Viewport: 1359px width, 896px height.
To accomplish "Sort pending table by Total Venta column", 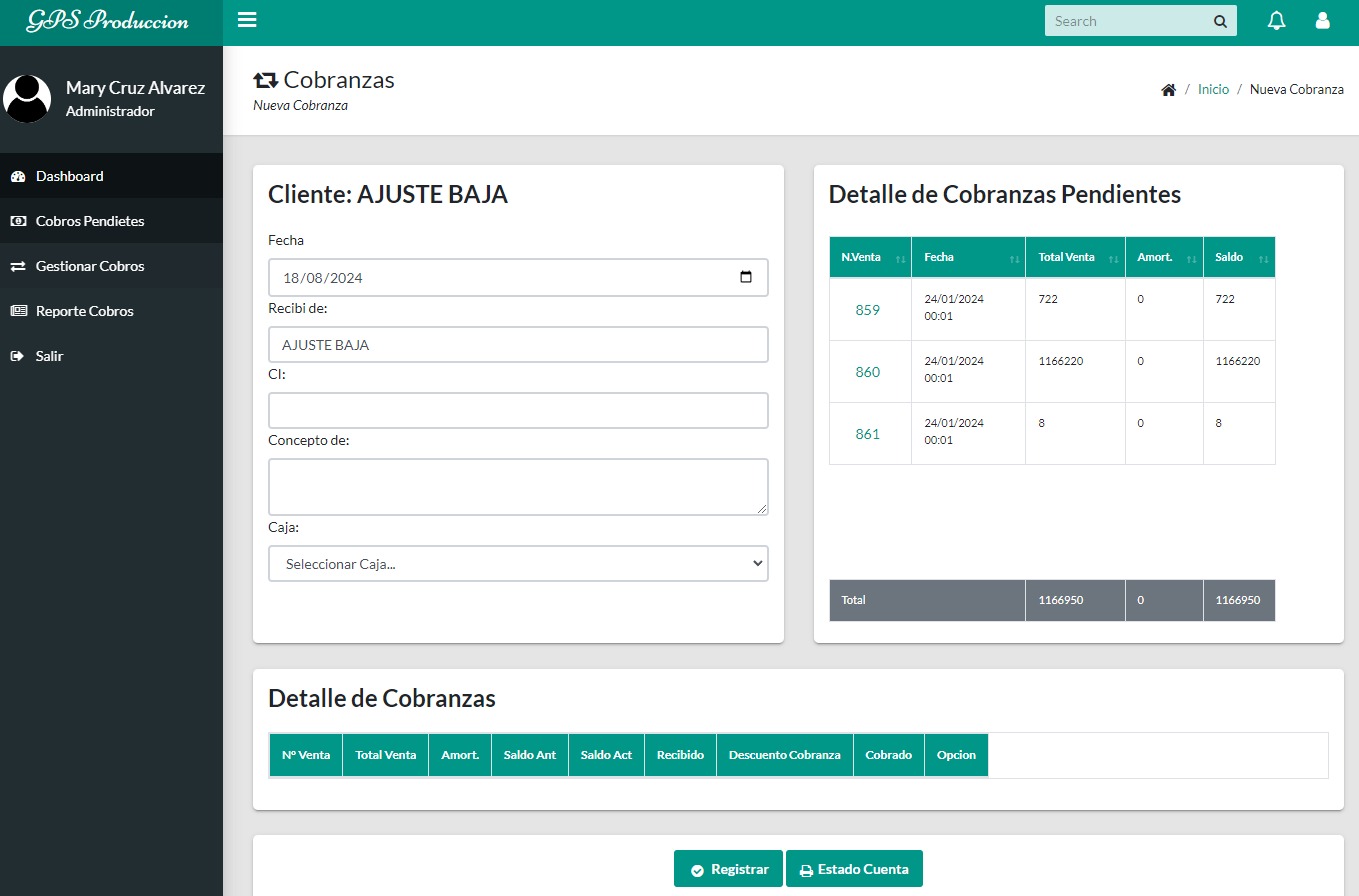I will pos(1113,258).
